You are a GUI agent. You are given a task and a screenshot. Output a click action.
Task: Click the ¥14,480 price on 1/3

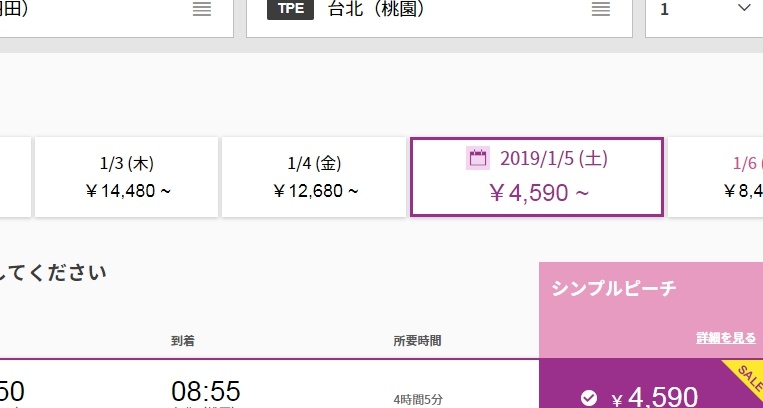point(127,191)
